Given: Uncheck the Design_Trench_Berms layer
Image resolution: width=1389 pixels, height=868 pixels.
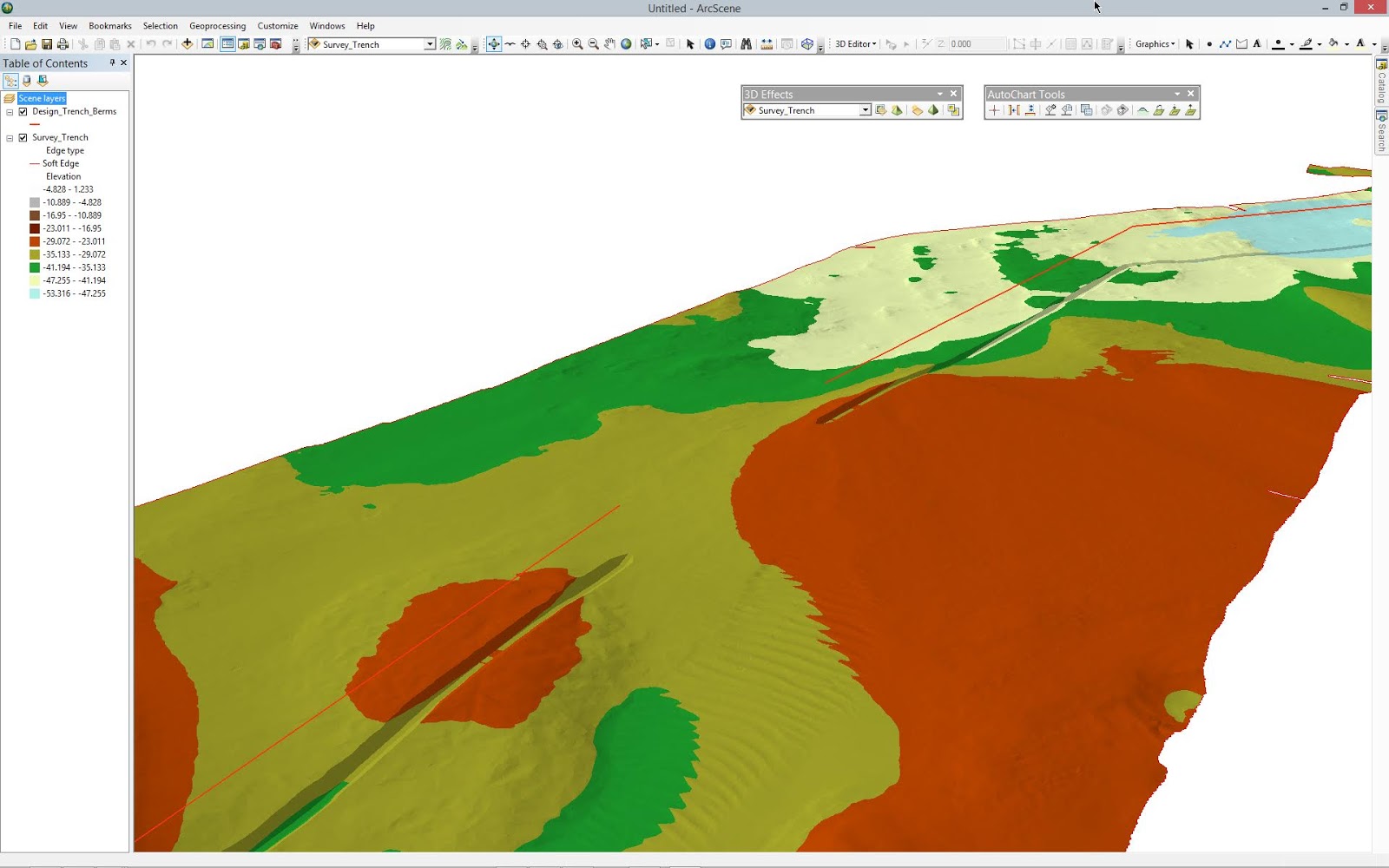Looking at the screenshot, I should click(x=23, y=111).
